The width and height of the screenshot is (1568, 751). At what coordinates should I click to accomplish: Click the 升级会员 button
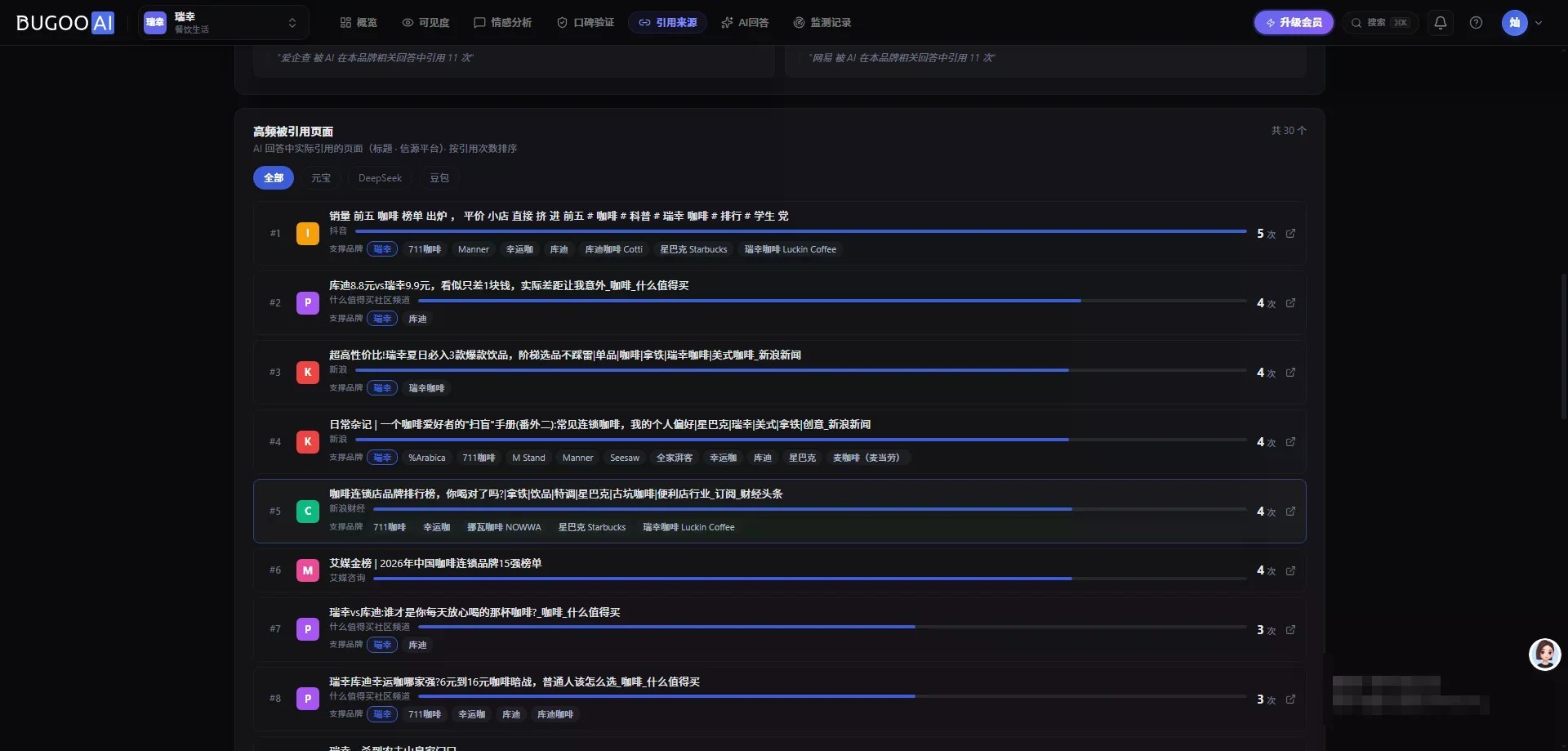pyautogui.click(x=1294, y=23)
